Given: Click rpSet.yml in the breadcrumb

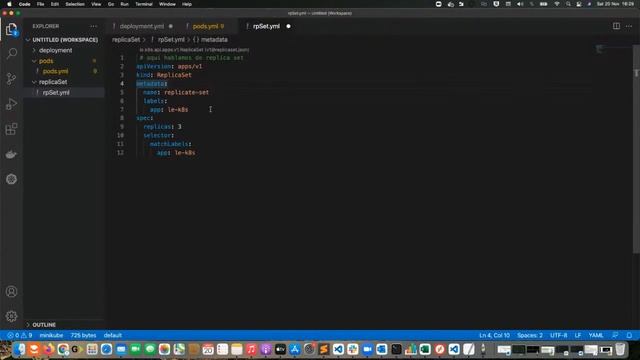Looking at the screenshot, I should pyautogui.click(x=171, y=40).
